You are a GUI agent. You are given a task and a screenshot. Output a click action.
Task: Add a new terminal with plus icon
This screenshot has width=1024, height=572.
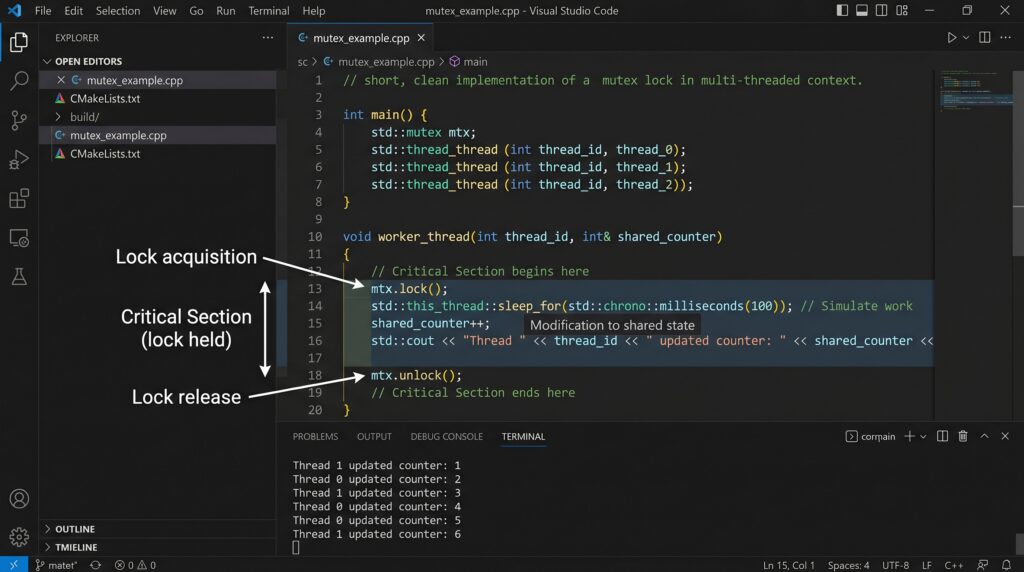[909, 436]
